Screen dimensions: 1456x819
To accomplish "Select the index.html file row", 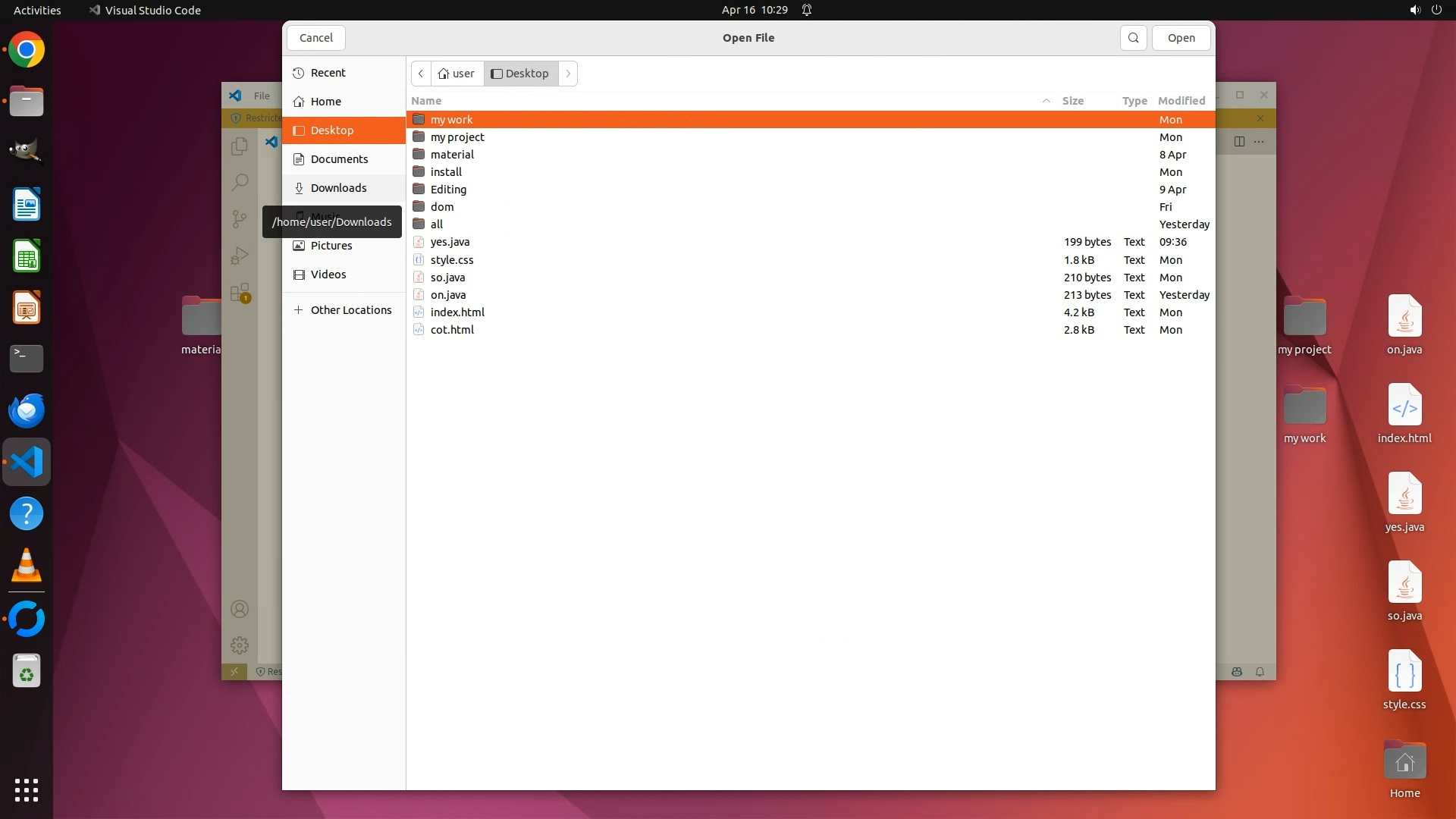I will (x=457, y=312).
